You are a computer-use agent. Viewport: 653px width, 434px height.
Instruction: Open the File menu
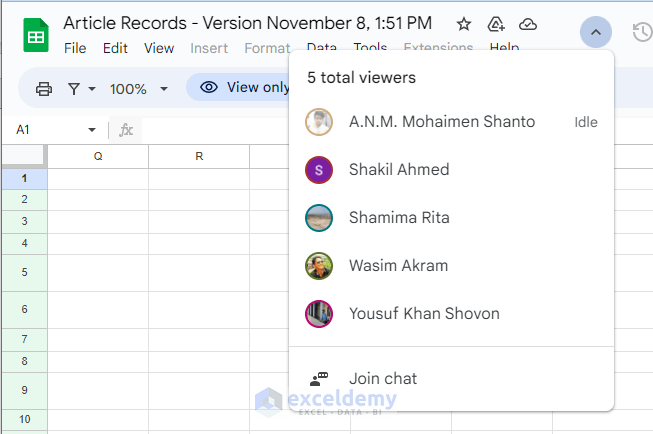[x=75, y=48]
